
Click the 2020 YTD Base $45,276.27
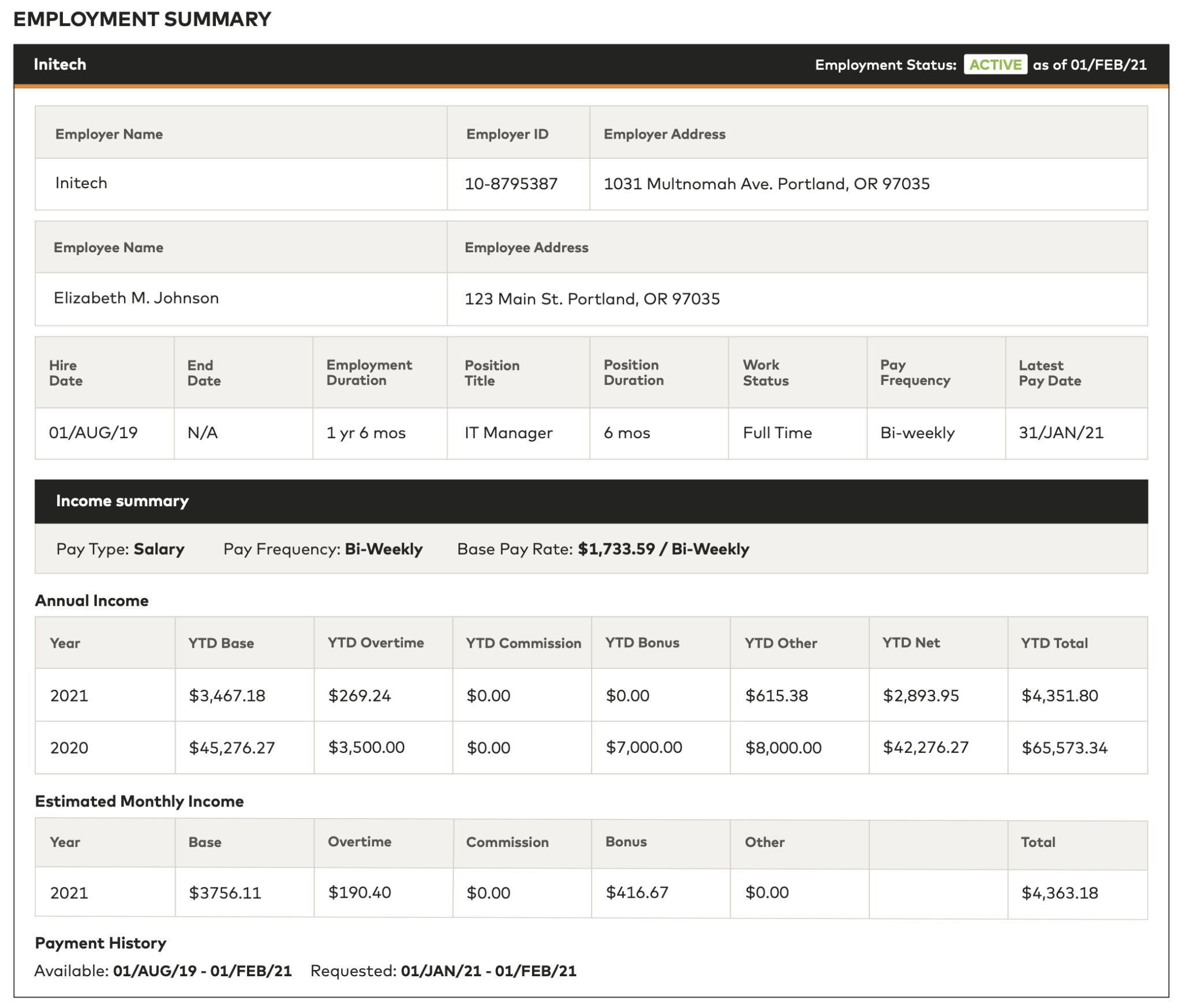(x=232, y=748)
